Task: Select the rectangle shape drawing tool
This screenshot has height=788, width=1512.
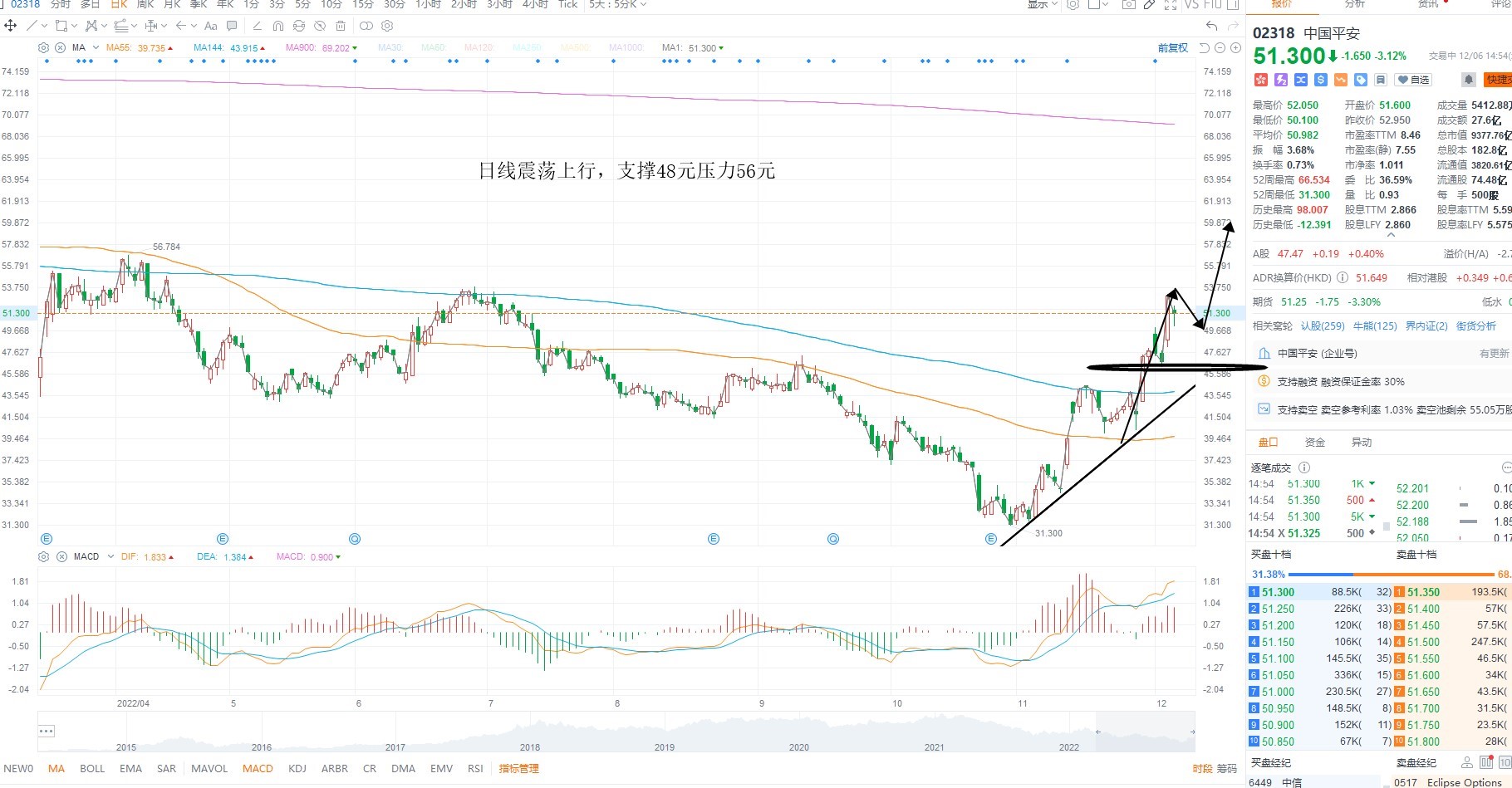Action: (61, 26)
